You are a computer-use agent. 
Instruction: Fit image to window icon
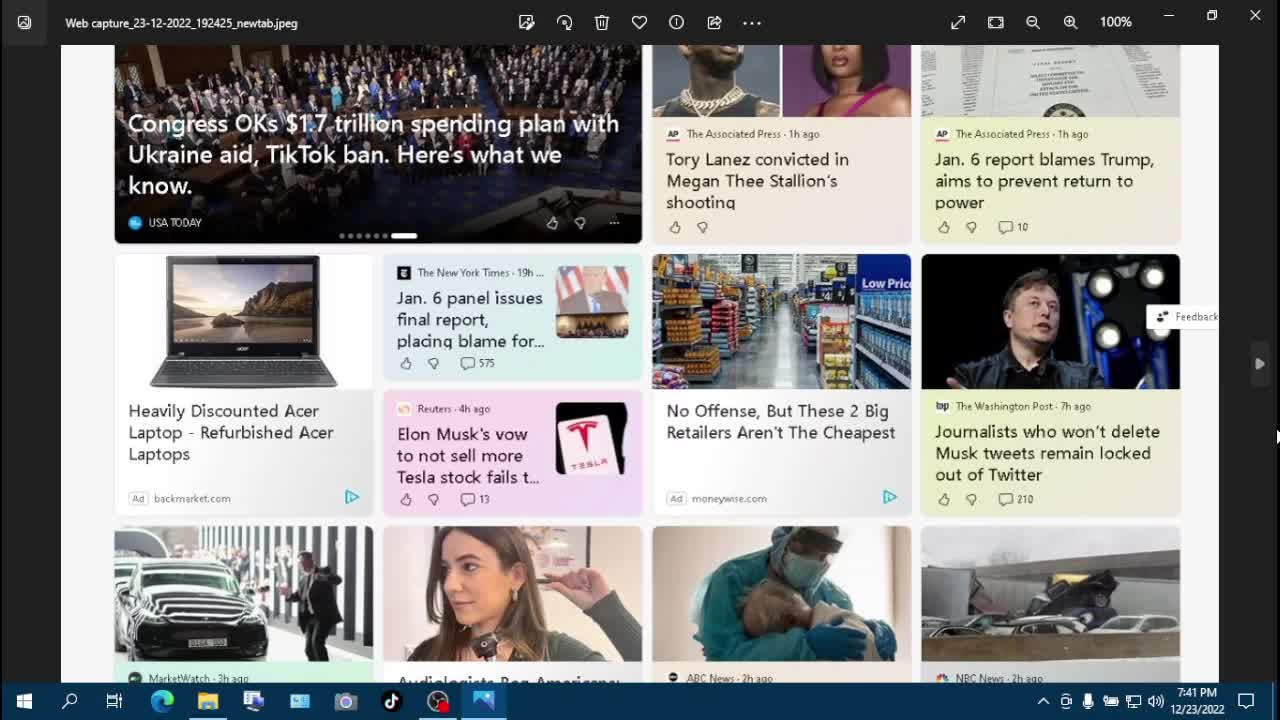coord(996,22)
